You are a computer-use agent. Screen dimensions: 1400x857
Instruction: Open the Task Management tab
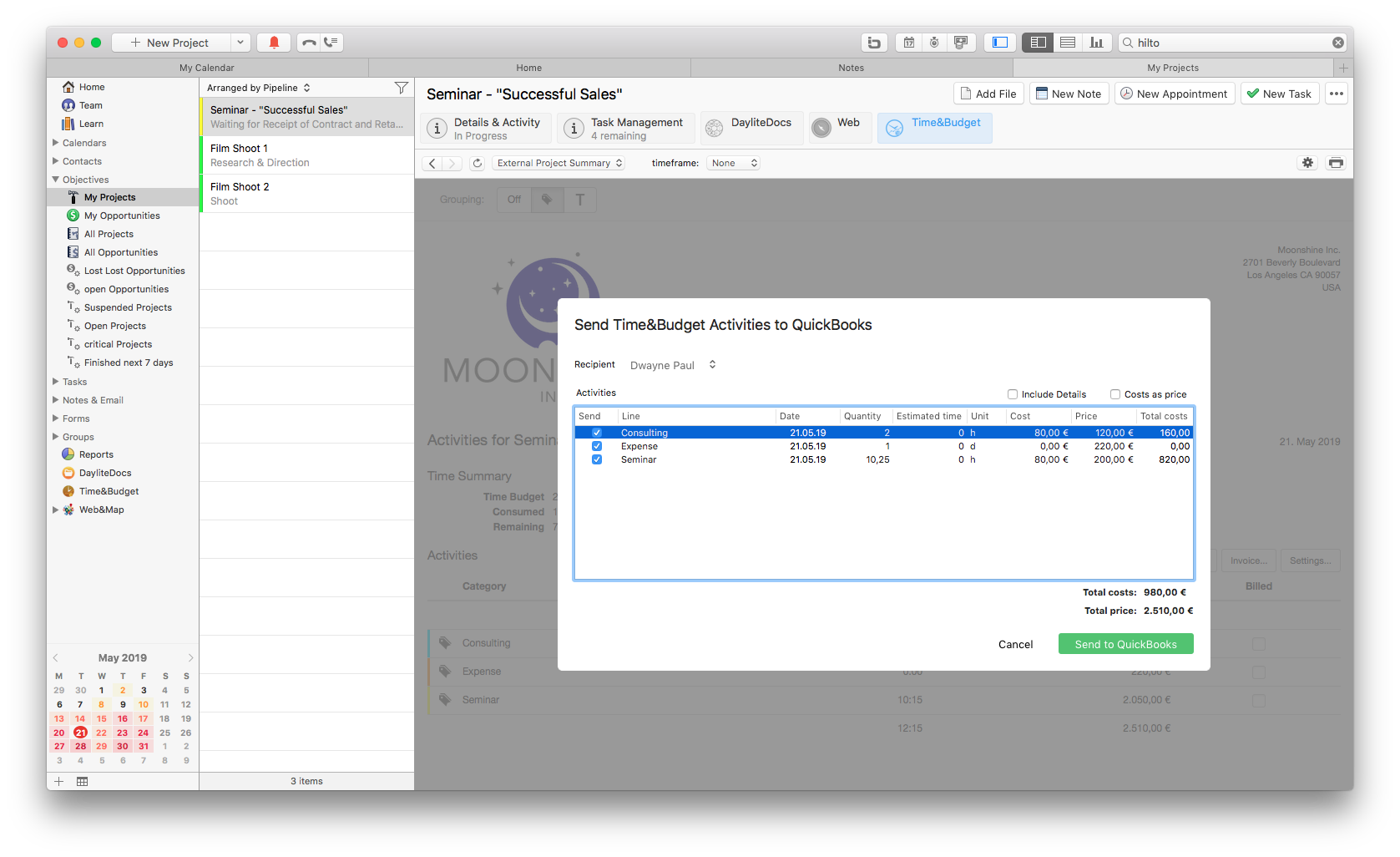point(626,129)
